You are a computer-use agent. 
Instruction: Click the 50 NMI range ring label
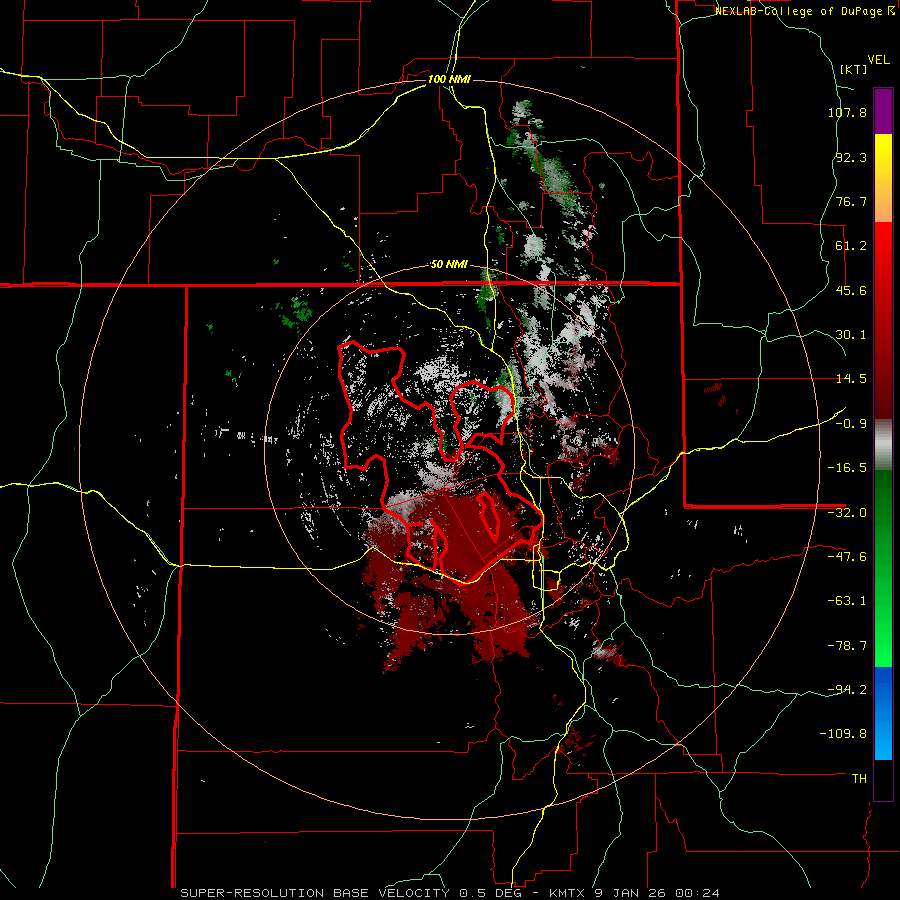(x=449, y=265)
